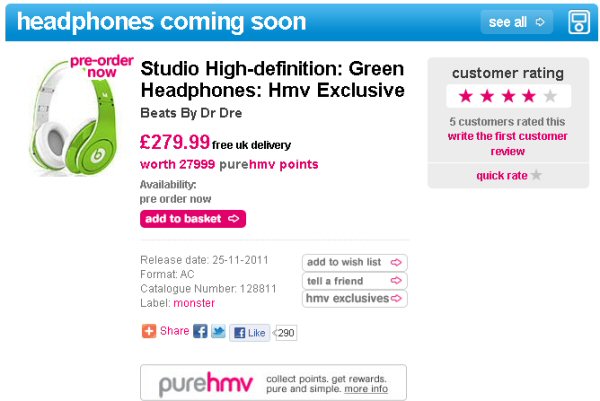
Task: Rate product with the fifth grey star
Action: 550,96
